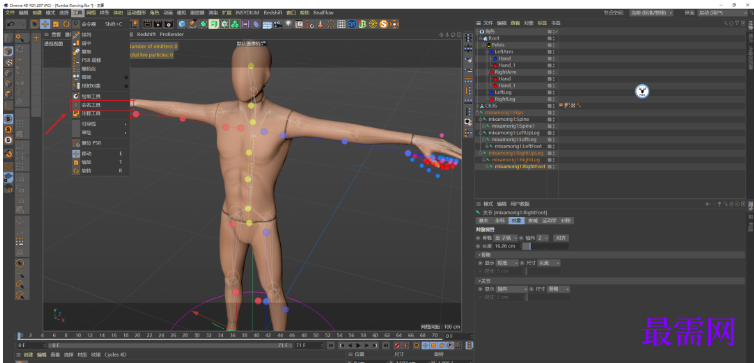Jump to the end of the animation

pyautogui.click(x=385, y=345)
